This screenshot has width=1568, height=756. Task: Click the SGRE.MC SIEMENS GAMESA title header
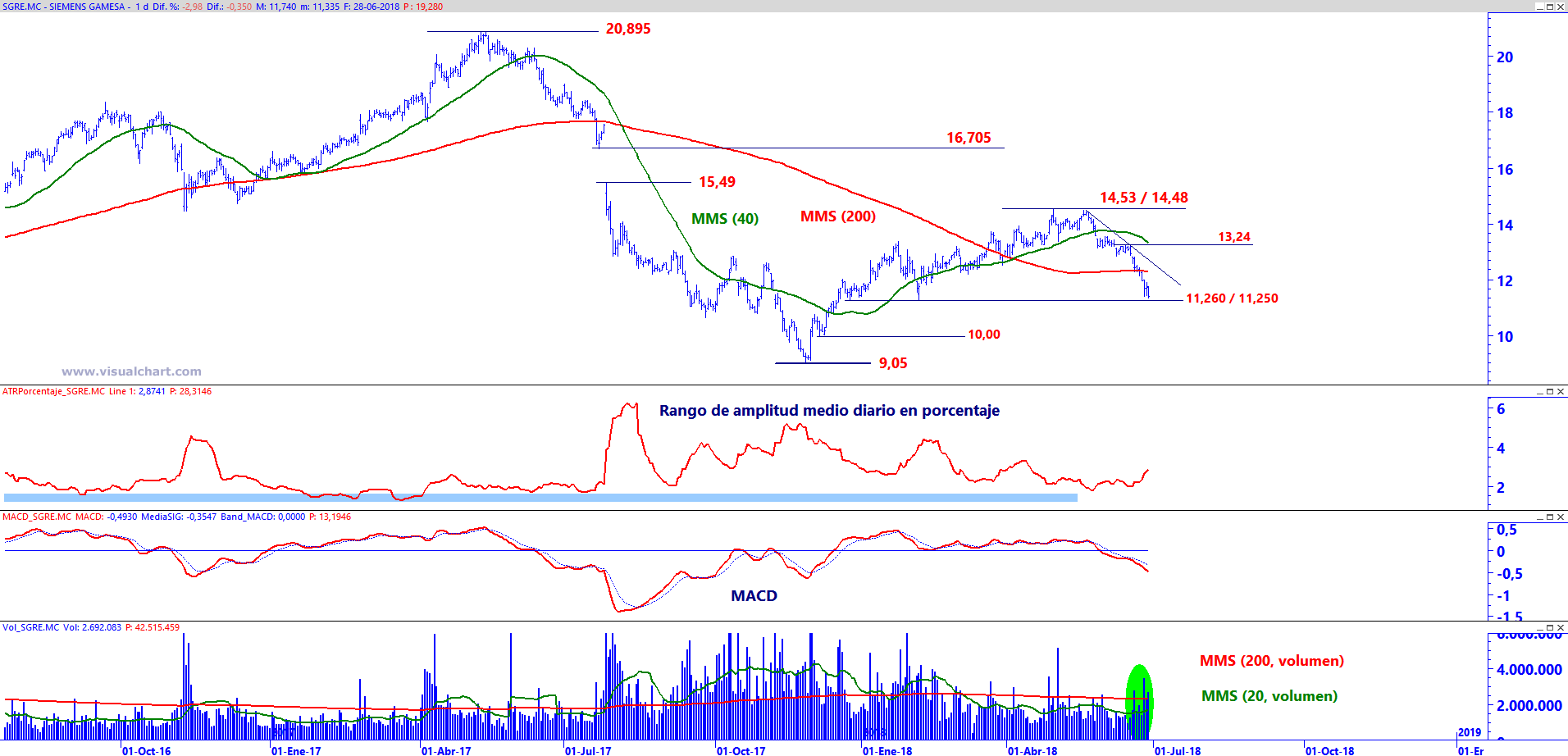pos(65,7)
